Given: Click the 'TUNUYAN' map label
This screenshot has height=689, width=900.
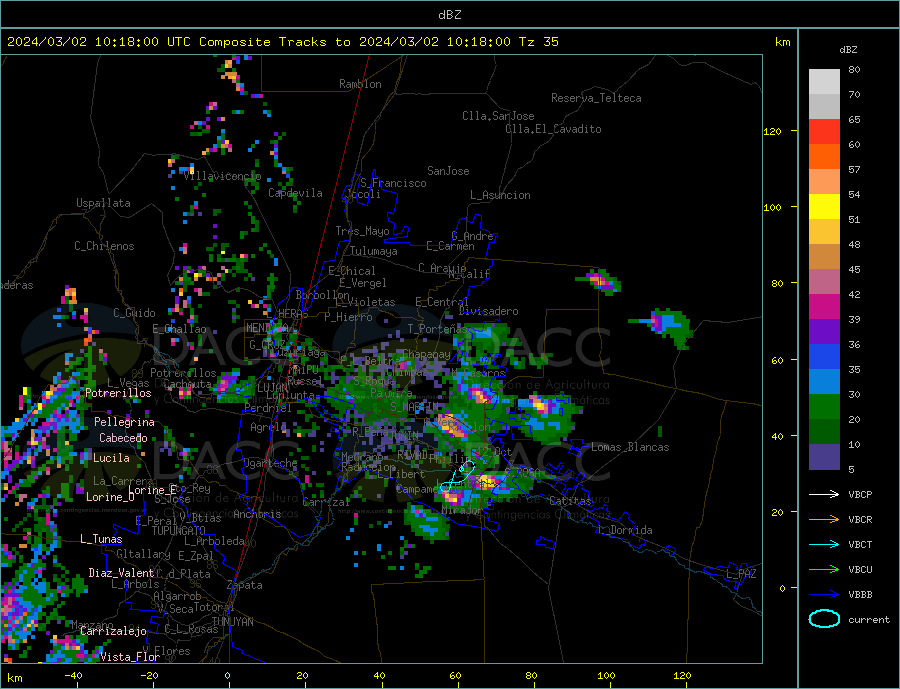Looking at the screenshot, I should (232, 622).
